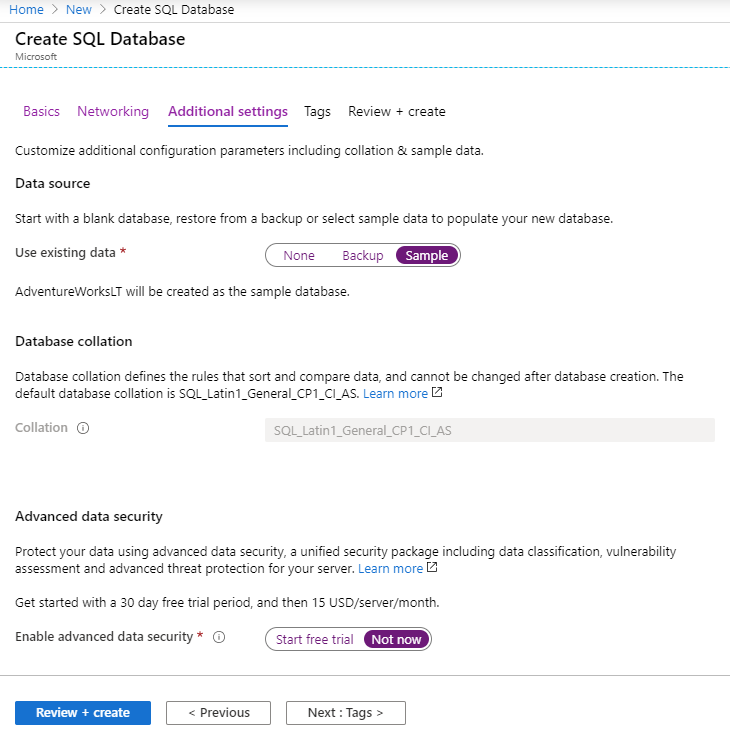
Task: Click the Next : Tags button
Action: 346,712
